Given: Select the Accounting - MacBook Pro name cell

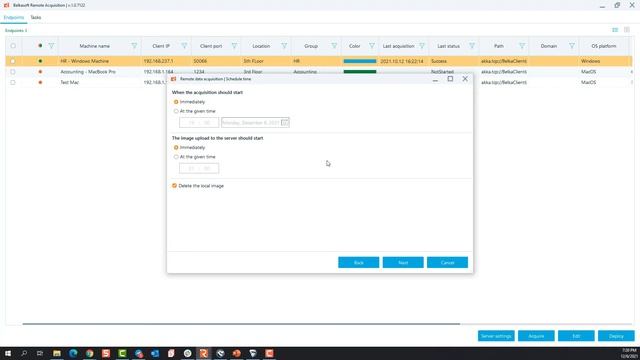Looking at the screenshot, I should tap(100, 72).
